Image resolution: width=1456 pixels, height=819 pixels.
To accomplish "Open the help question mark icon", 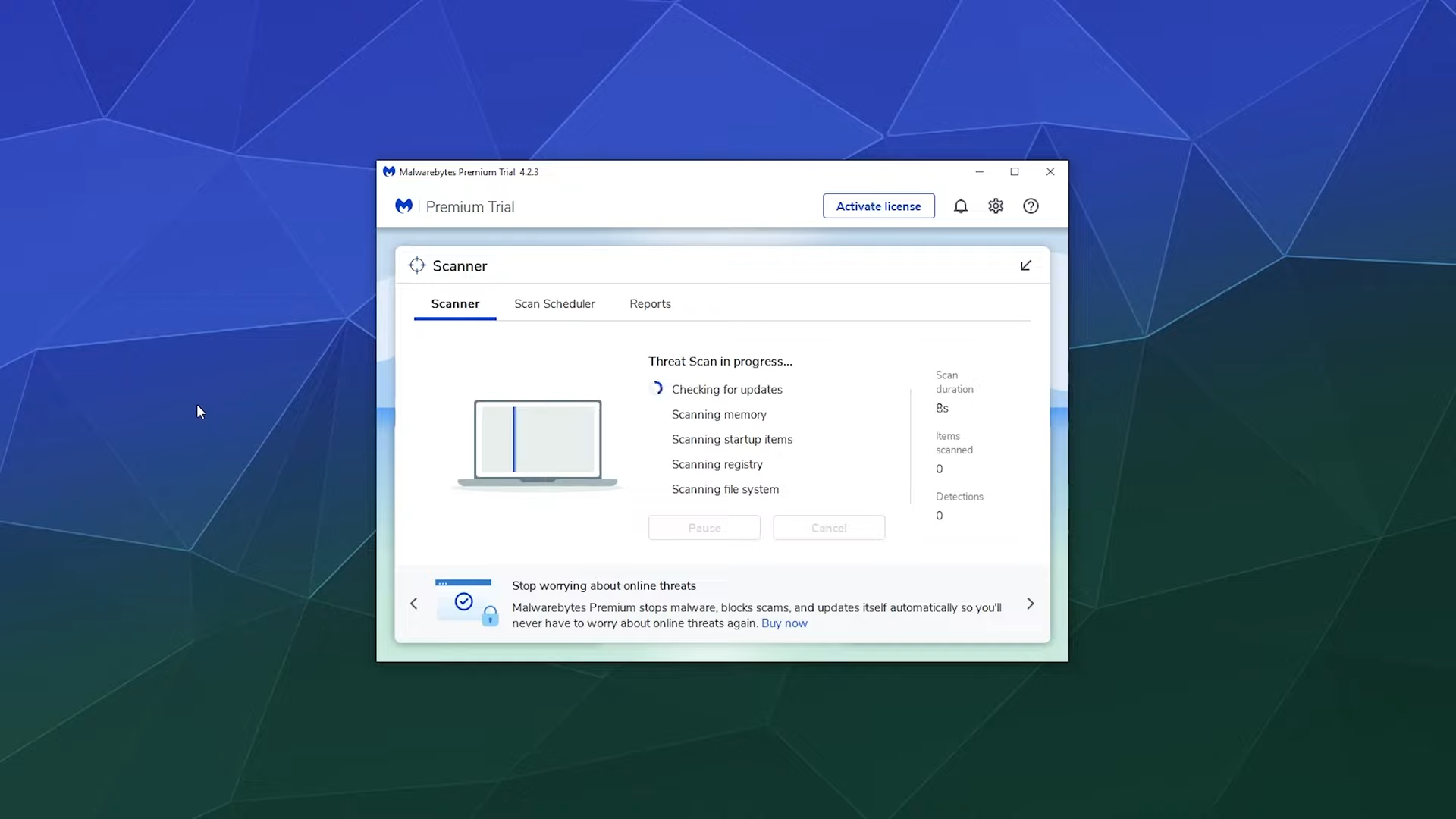I will pos(1031,206).
